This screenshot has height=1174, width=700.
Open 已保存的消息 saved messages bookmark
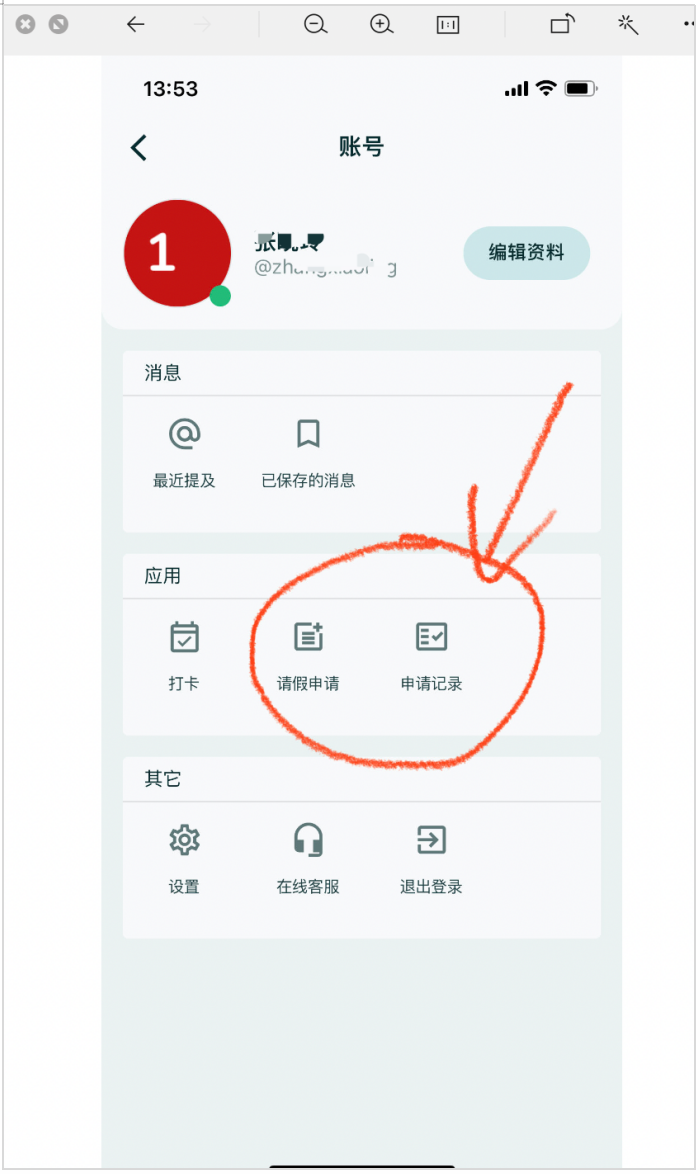tap(308, 434)
